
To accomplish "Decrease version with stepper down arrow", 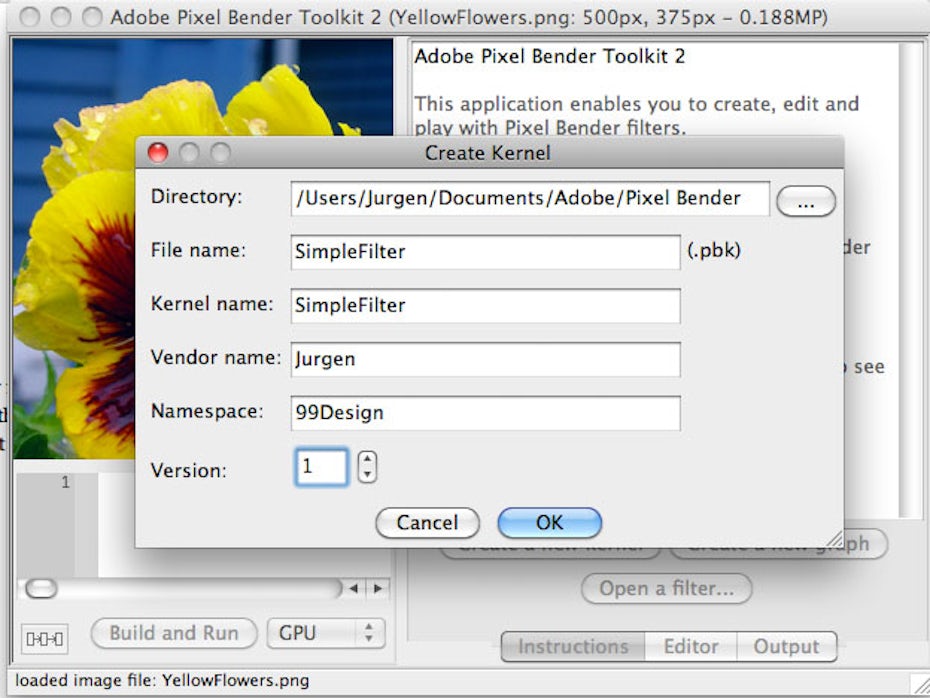I will (367, 475).
